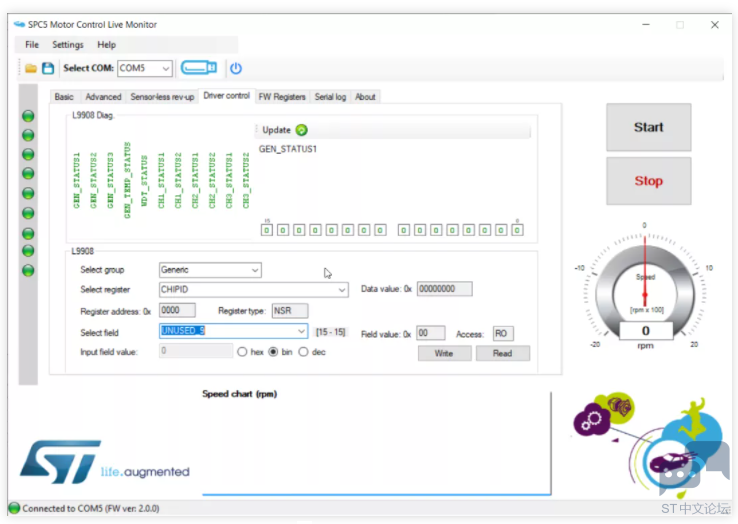Open the Settings menu
The width and height of the screenshot is (738, 524).
click(68, 45)
